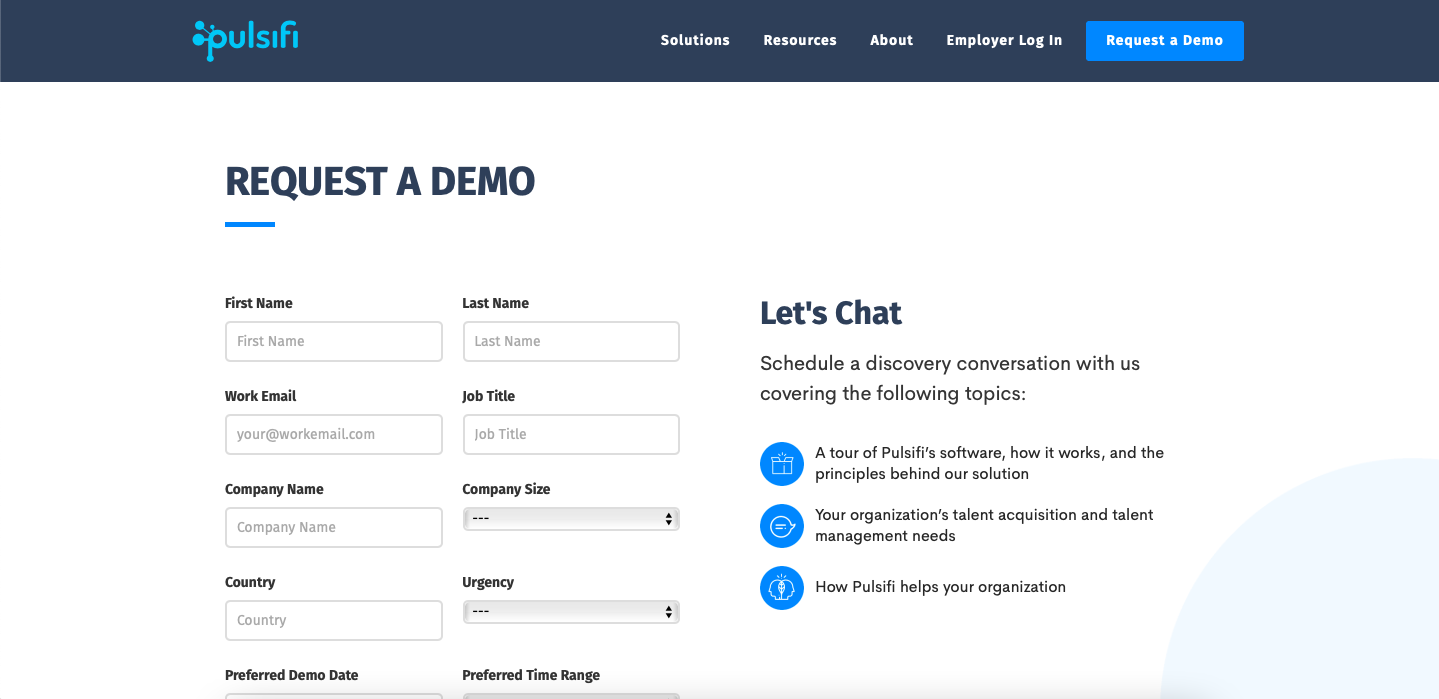Screen dimensions: 1439x699
Task: Click the Let's Chat heading
Action: pos(830,313)
